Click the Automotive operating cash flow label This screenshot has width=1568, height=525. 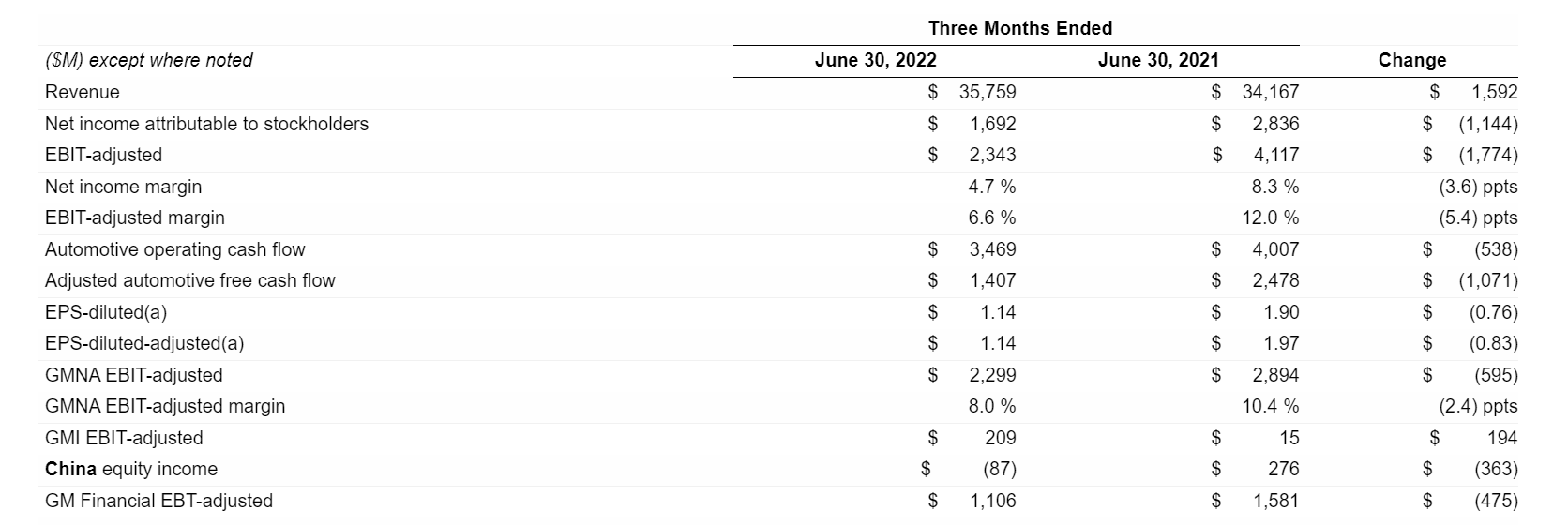click(x=174, y=249)
